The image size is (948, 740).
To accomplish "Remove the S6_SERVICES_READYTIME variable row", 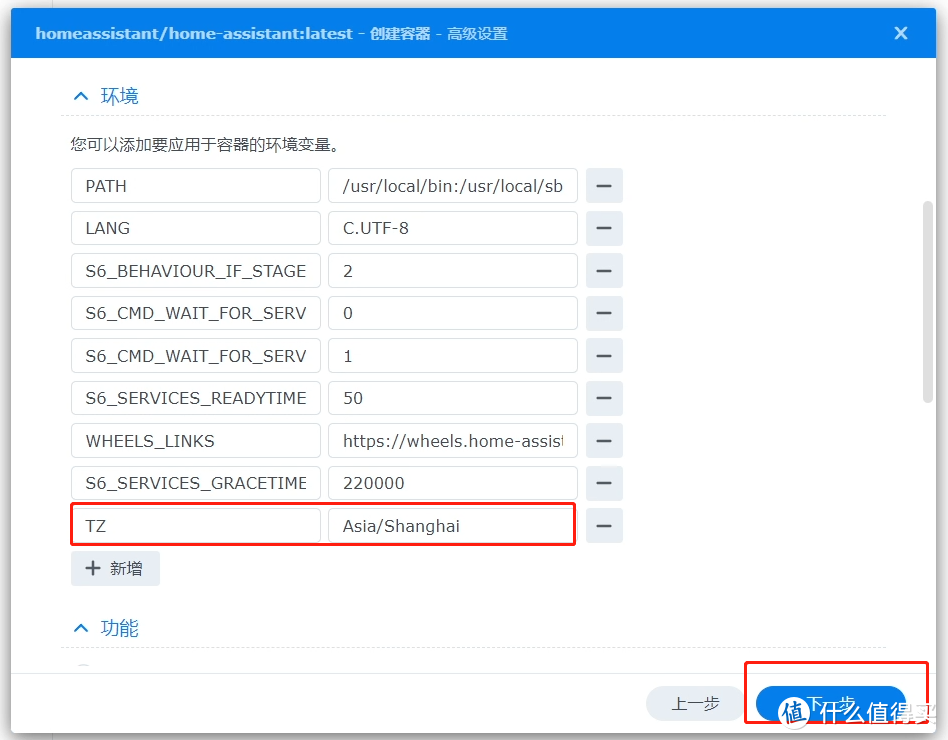I will point(604,398).
